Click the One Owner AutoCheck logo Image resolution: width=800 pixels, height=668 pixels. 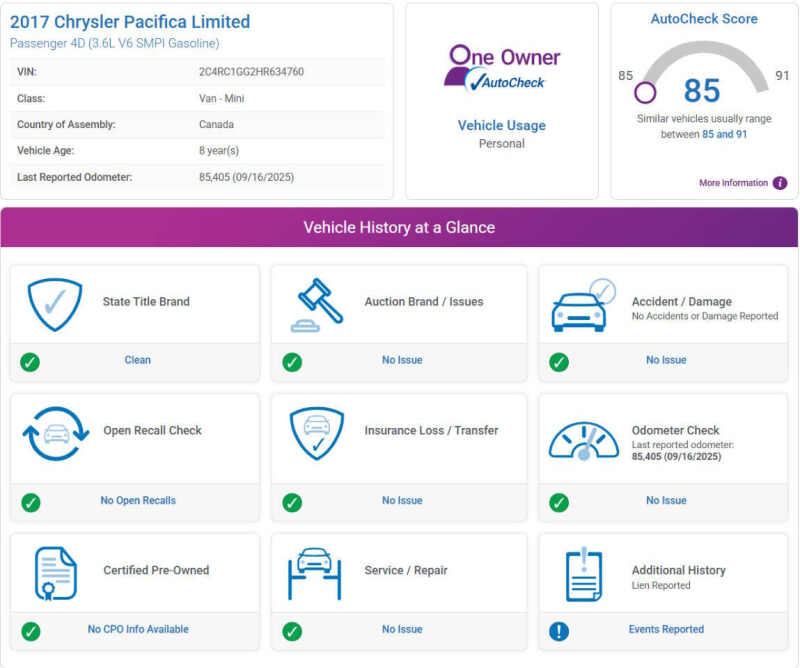coord(502,69)
